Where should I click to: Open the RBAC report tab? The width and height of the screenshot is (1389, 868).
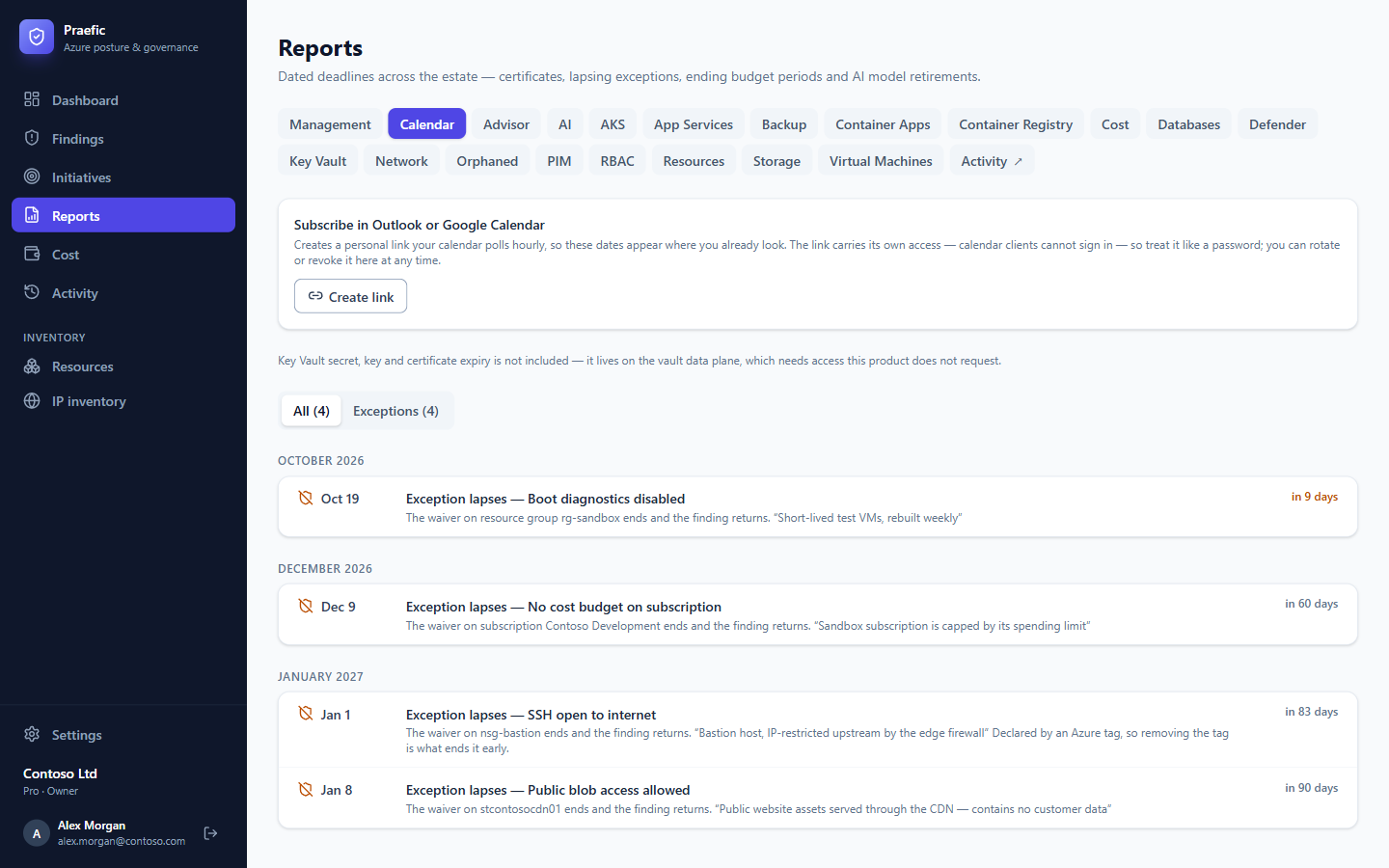[617, 161]
